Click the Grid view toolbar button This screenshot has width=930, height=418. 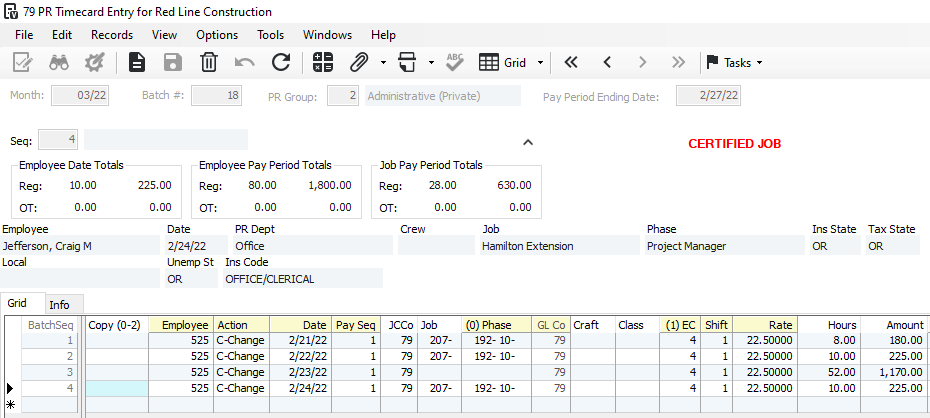pos(502,62)
